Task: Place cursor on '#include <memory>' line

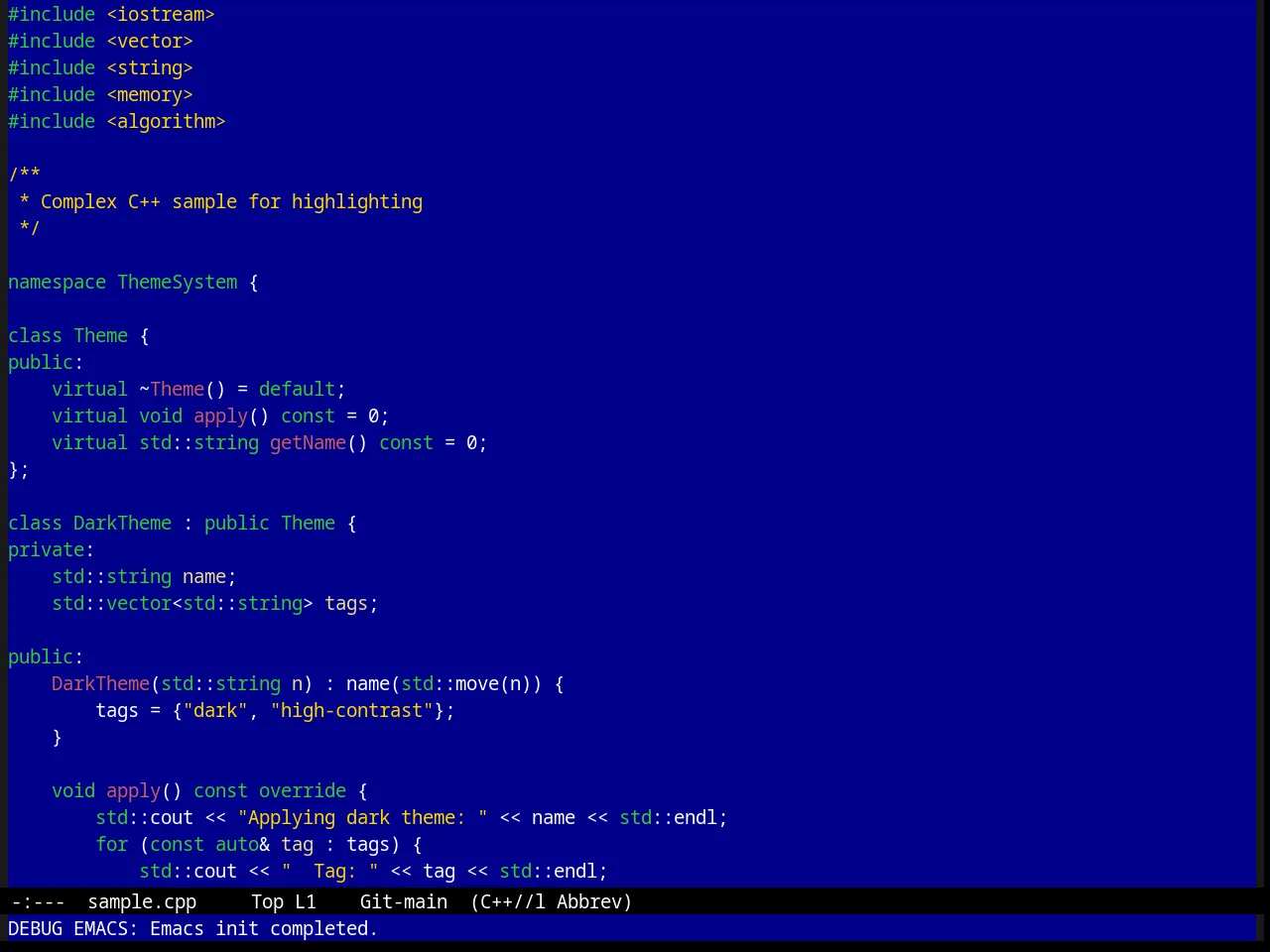Action: pyautogui.click(x=100, y=94)
